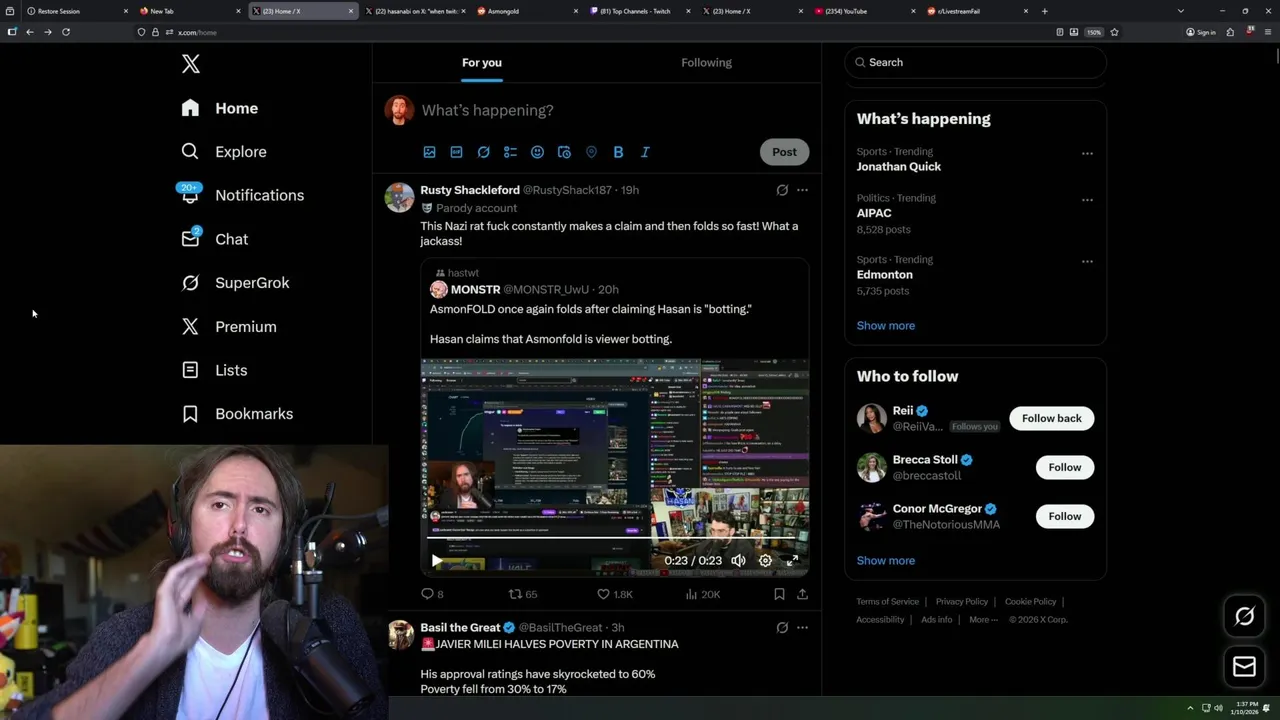This screenshot has width=1280, height=720.
Task: Open Explore from the sidebar
Action: point(224,152)
